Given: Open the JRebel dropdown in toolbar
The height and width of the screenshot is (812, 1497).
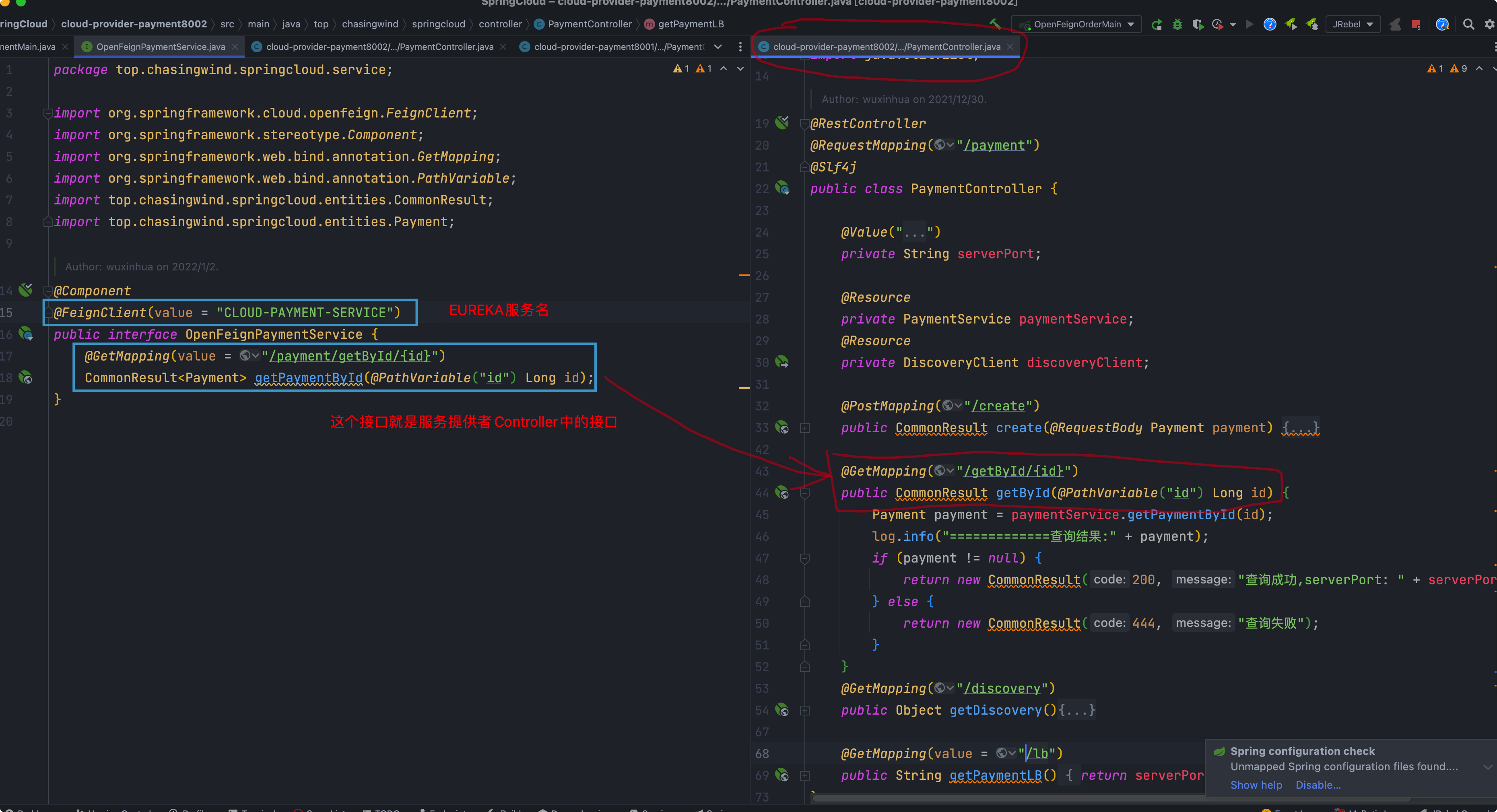Looking at the screenshot, I should point(1353,25).
